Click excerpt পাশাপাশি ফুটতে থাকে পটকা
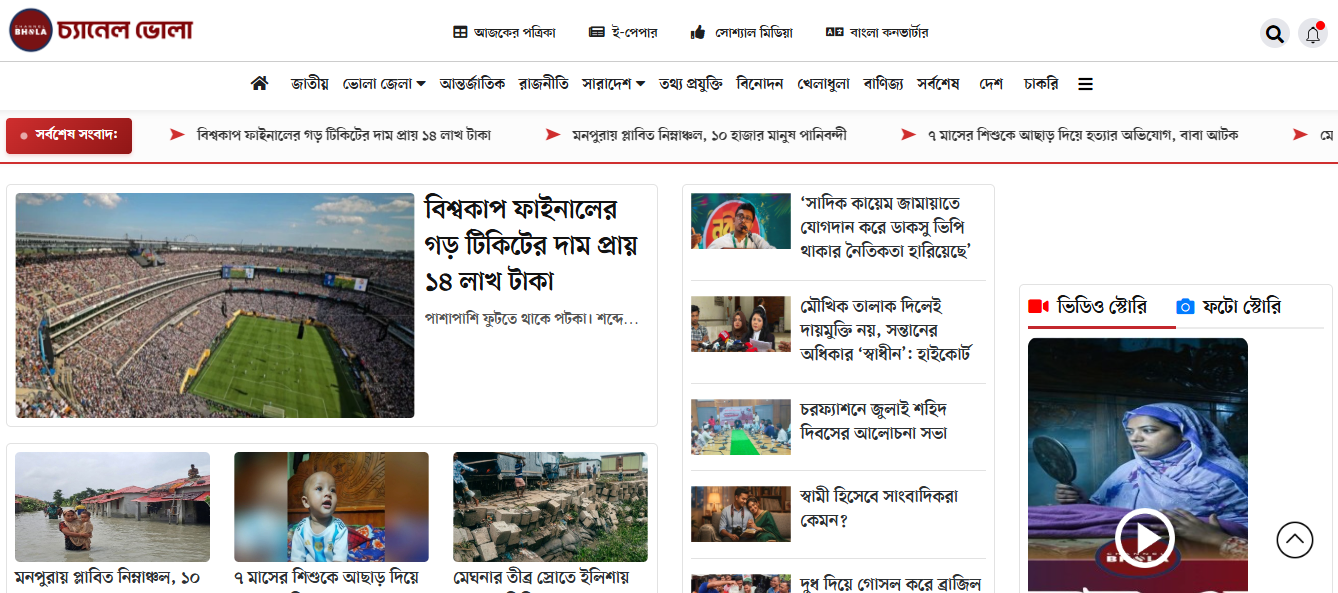This screenshot has height=593, width=1338. (532, 319)
